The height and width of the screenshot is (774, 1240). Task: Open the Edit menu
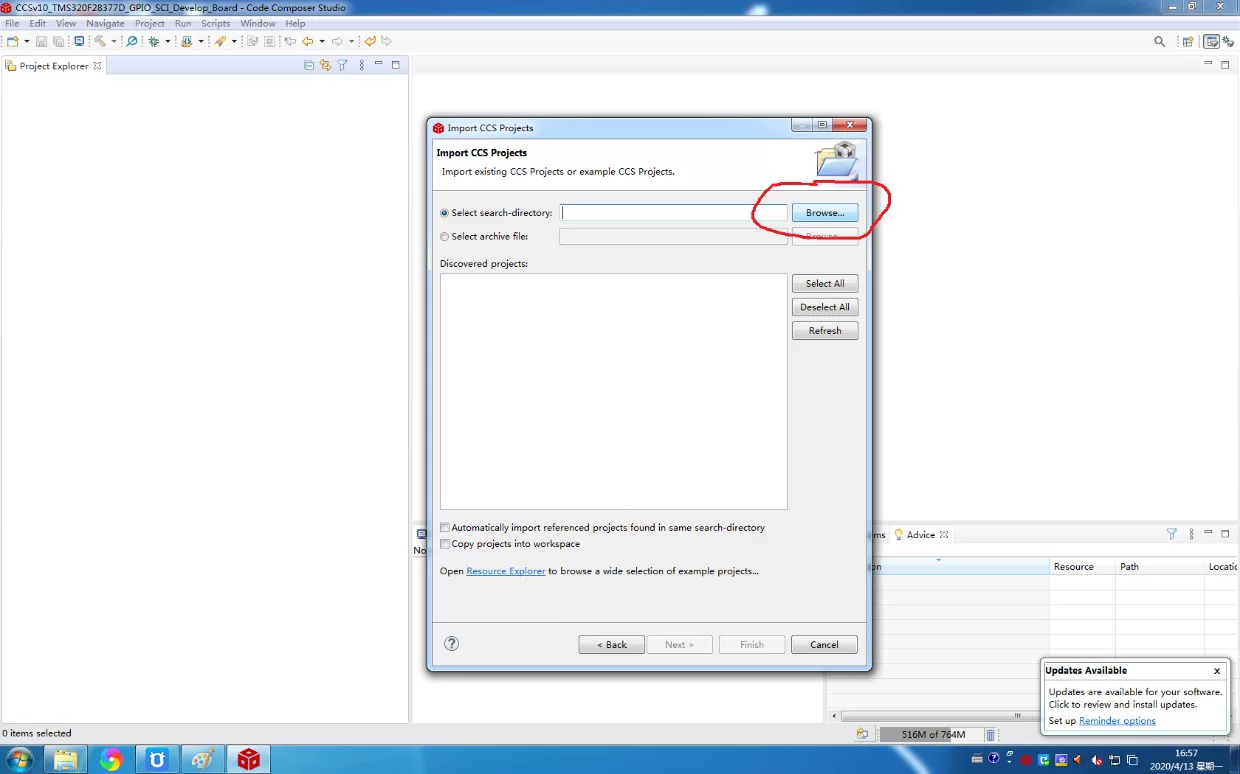click(37, 23)
